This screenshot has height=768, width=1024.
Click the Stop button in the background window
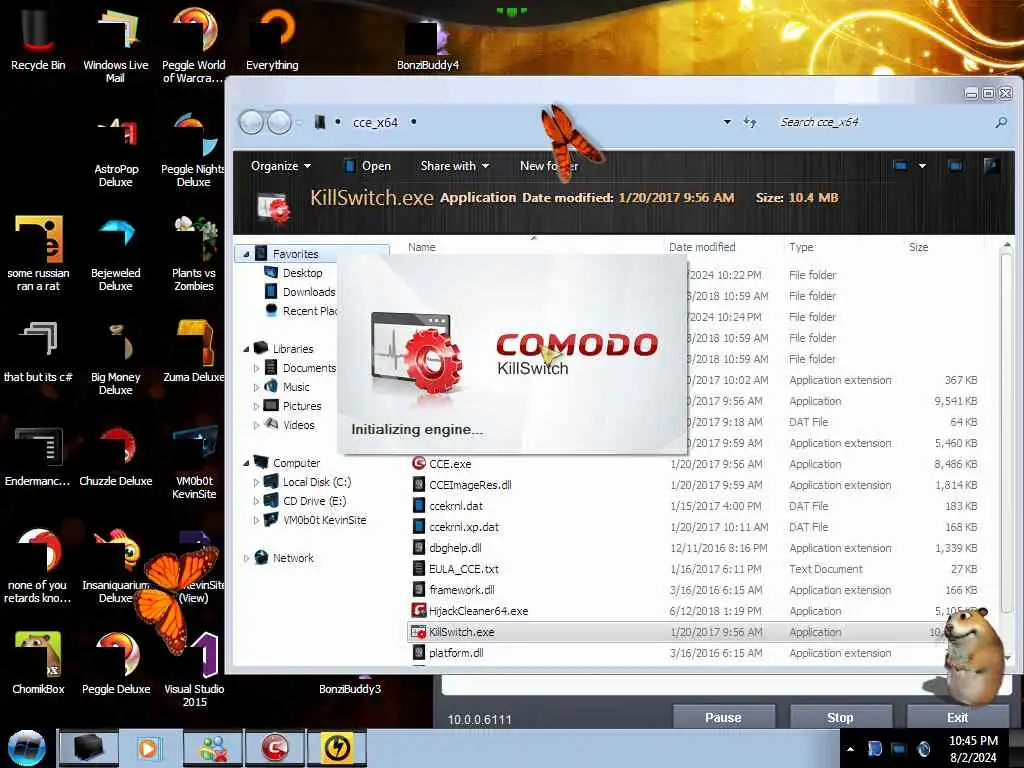[840, 717]
